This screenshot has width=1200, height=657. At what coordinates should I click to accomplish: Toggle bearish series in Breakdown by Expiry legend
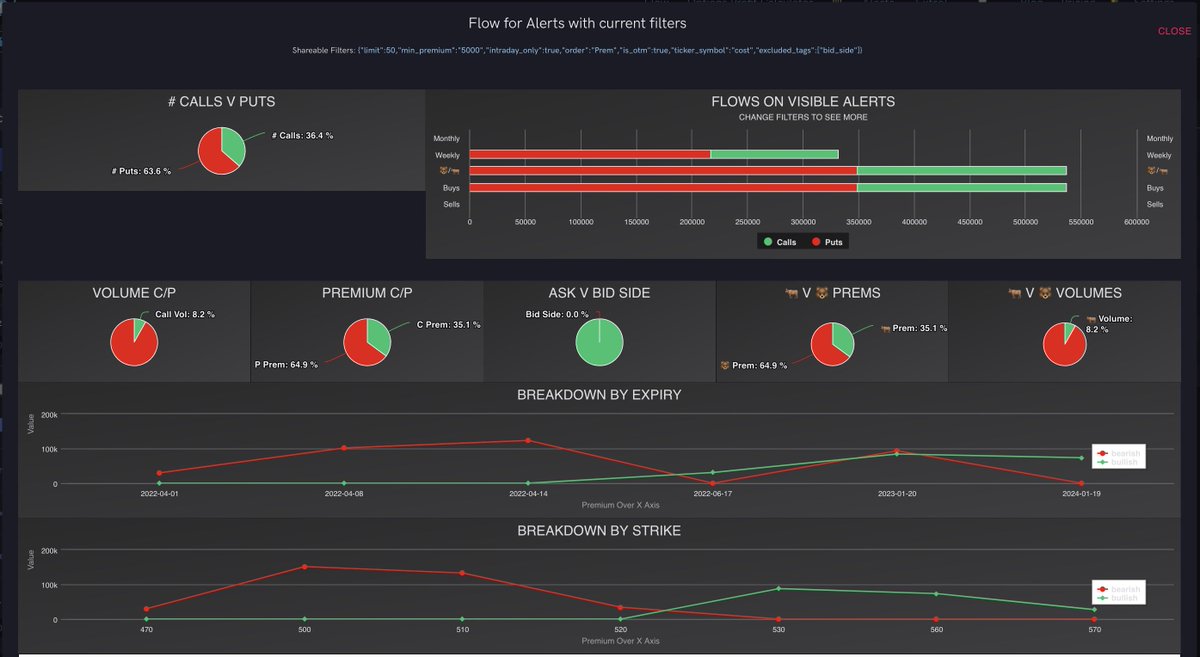point(1117,453)
